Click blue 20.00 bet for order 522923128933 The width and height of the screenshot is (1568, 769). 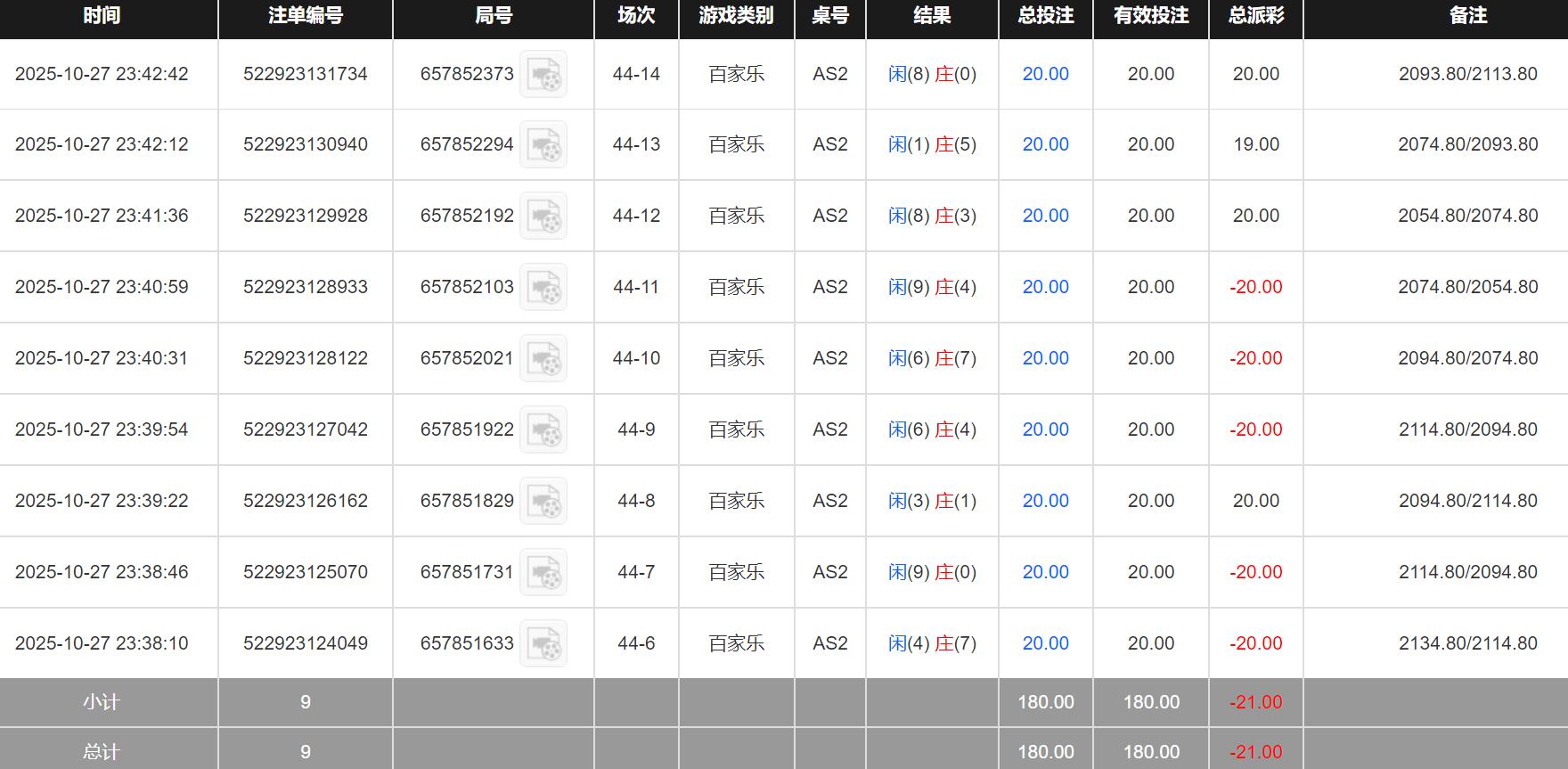click(x=1045, y=287)
